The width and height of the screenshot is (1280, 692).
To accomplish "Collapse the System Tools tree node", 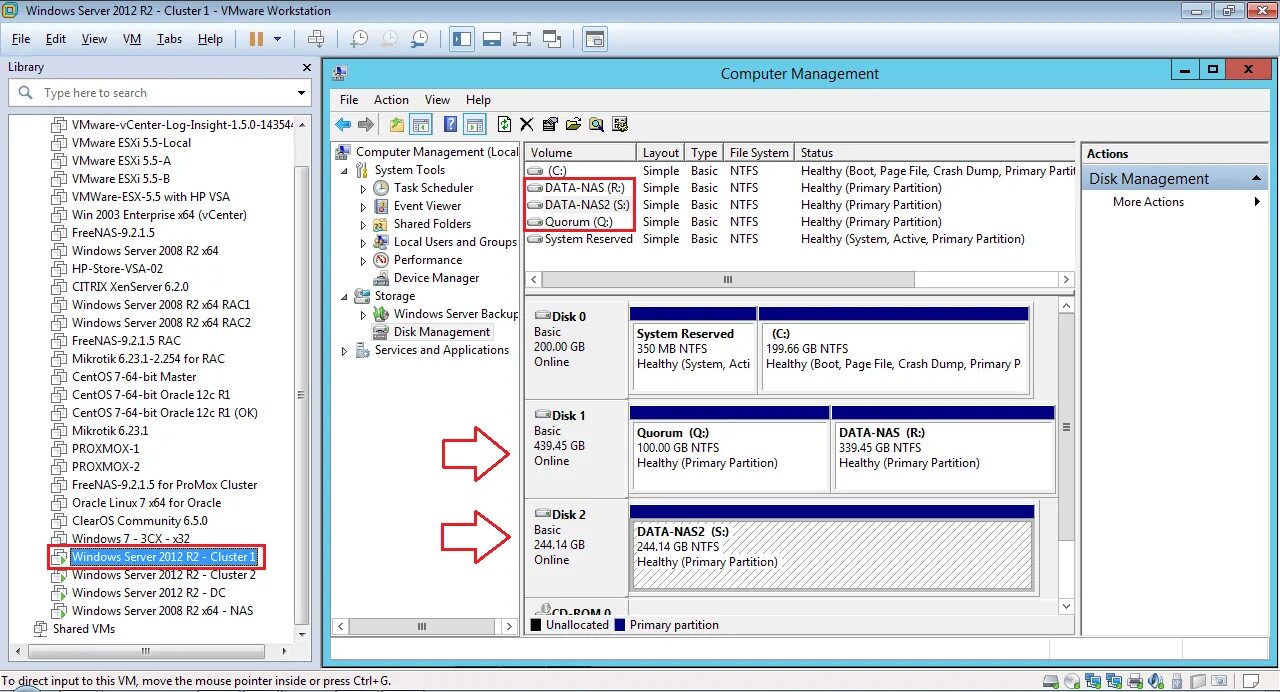I will tap(345, 170).
